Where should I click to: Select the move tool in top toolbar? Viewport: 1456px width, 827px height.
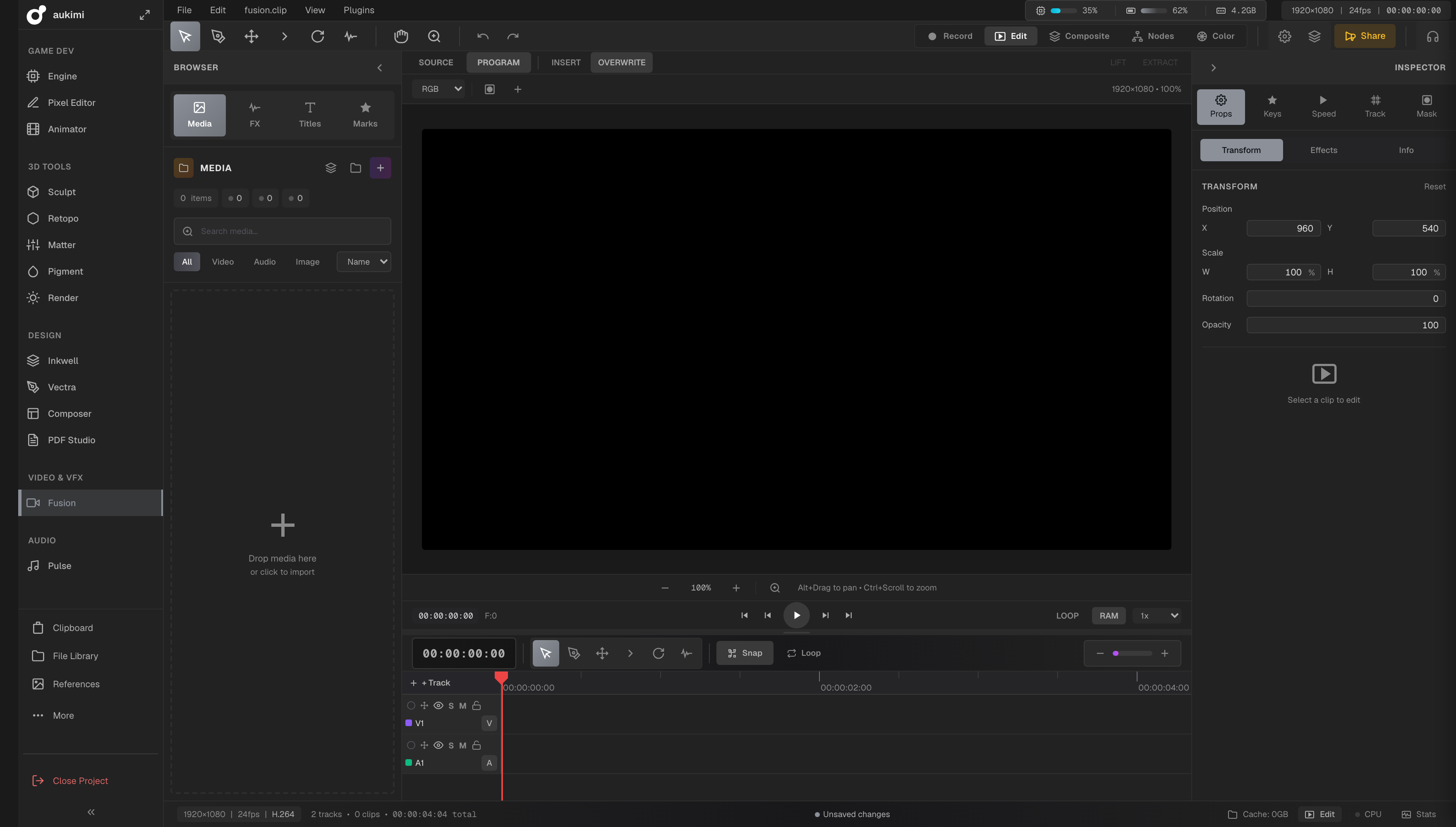click(x=251, y=36)
